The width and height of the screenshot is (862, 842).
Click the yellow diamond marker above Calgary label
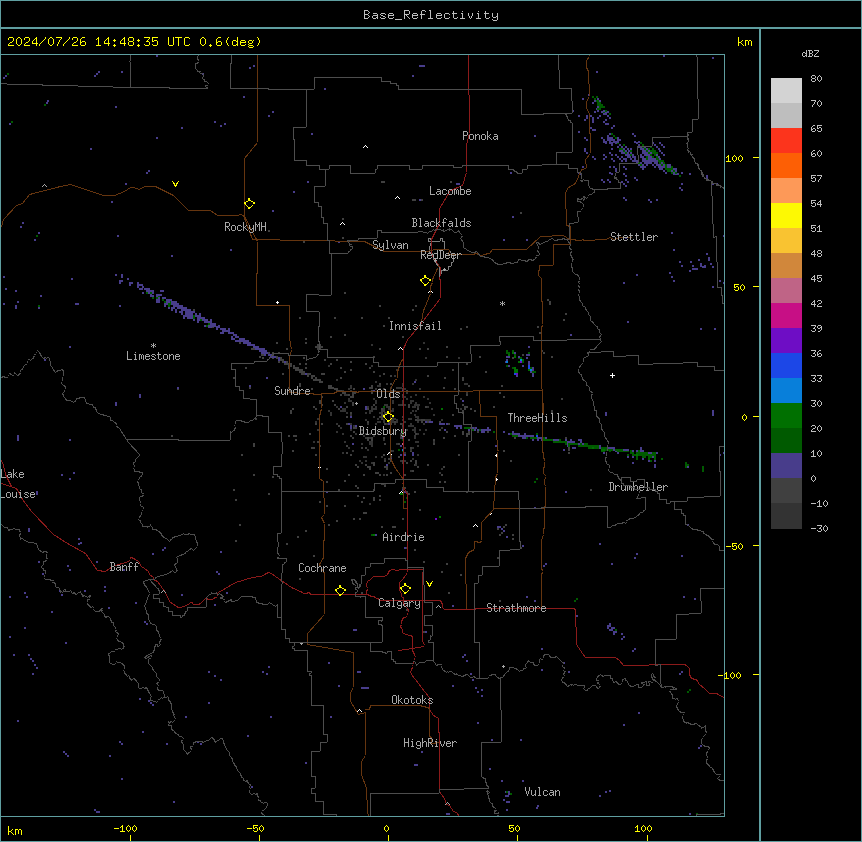pos(405,589)
